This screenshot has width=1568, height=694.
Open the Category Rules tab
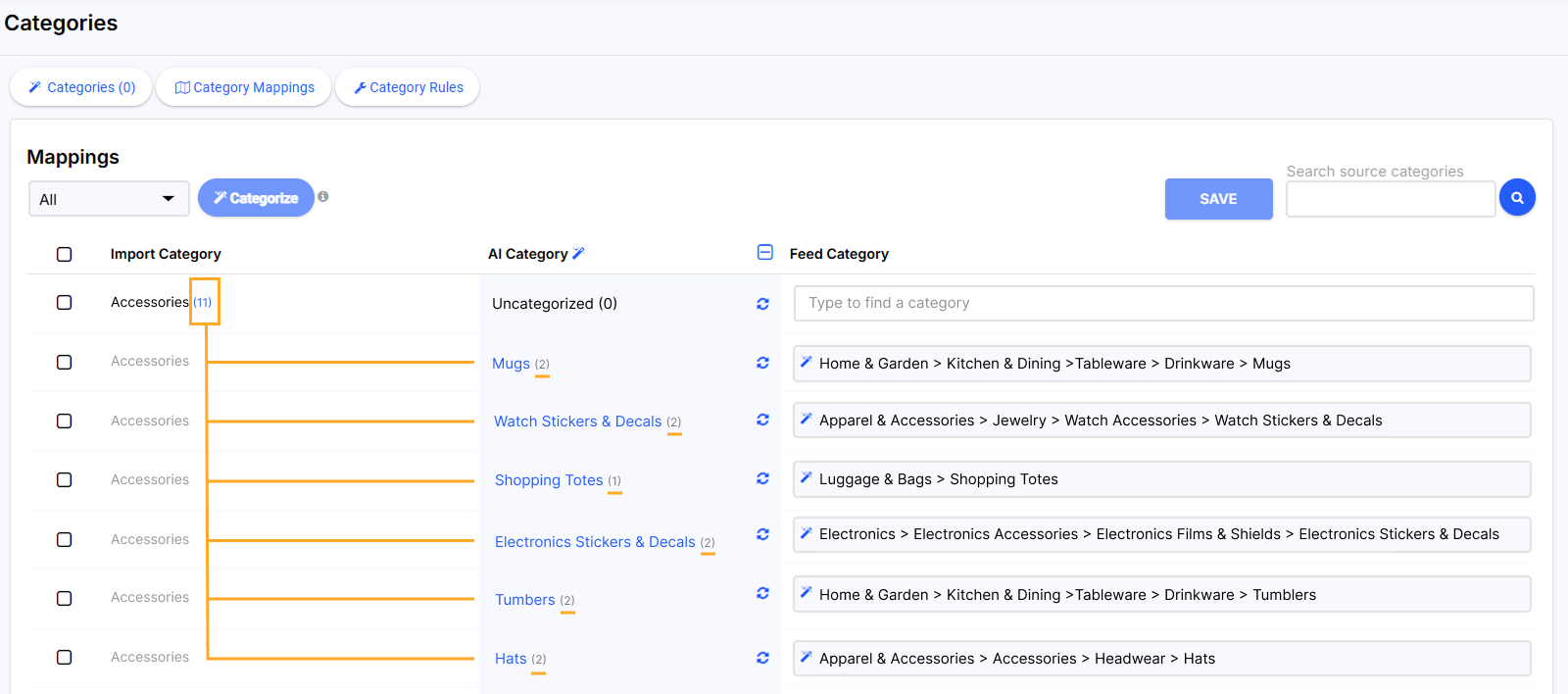pos(408,87)
